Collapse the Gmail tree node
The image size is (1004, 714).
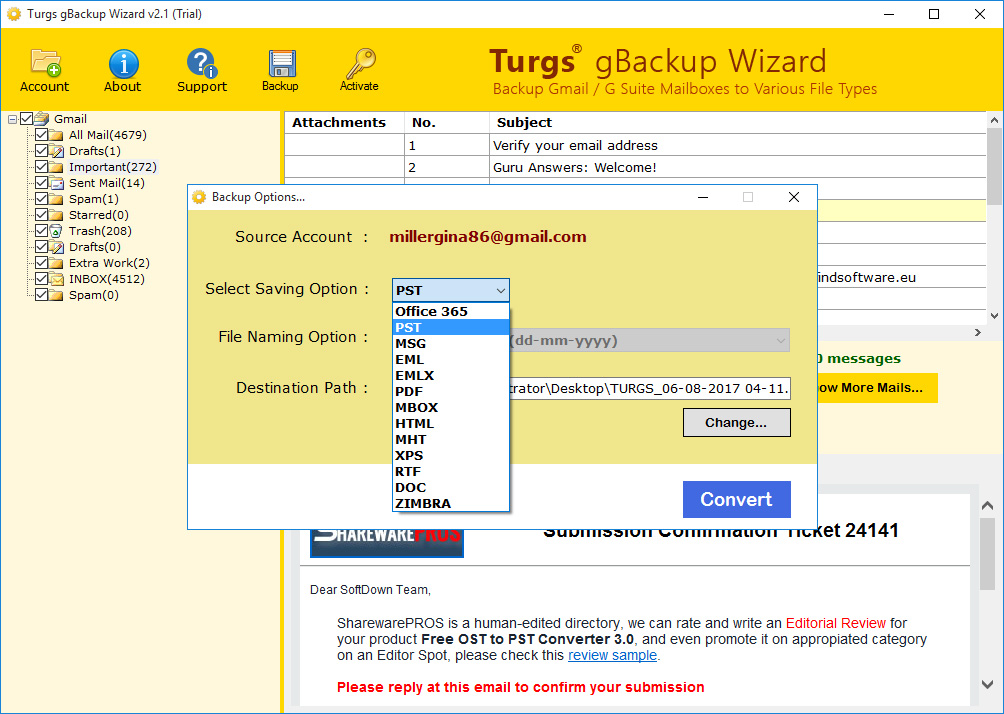pyautogui.click(x=12, y=119)
